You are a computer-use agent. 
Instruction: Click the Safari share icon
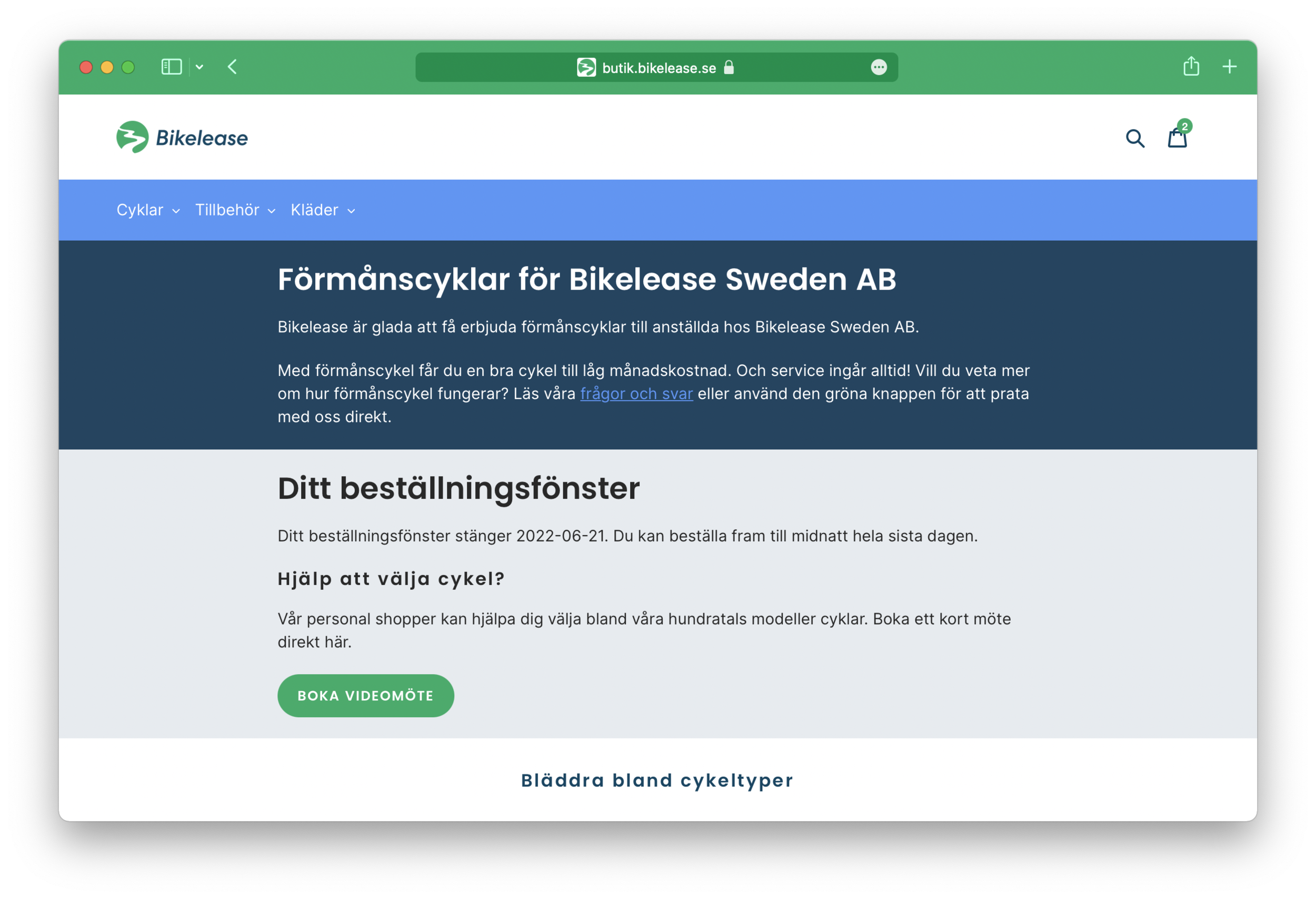pyautogui.click(x=1191, y=67)
